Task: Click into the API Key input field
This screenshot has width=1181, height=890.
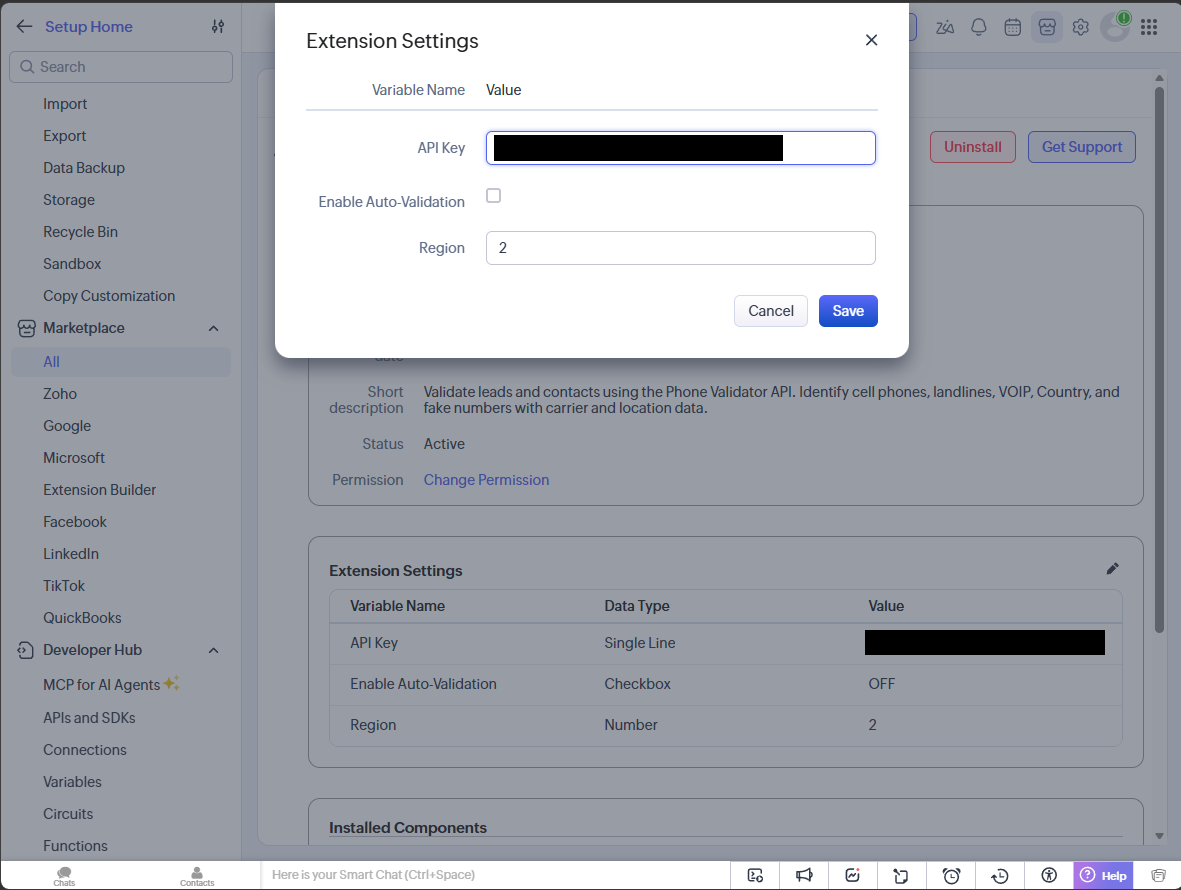Action: (x=681, y=148)
